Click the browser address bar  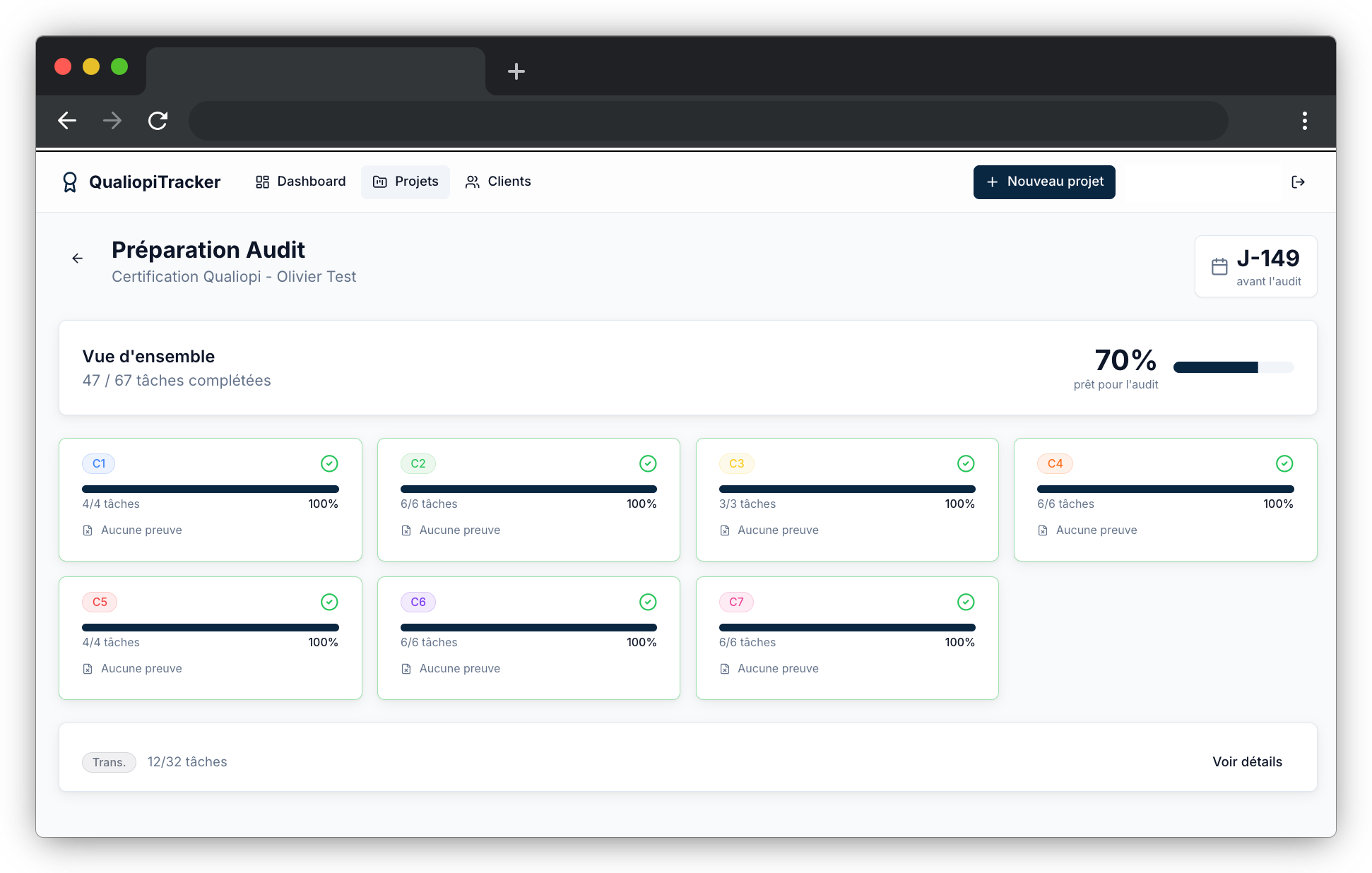[x=706, y=121]
